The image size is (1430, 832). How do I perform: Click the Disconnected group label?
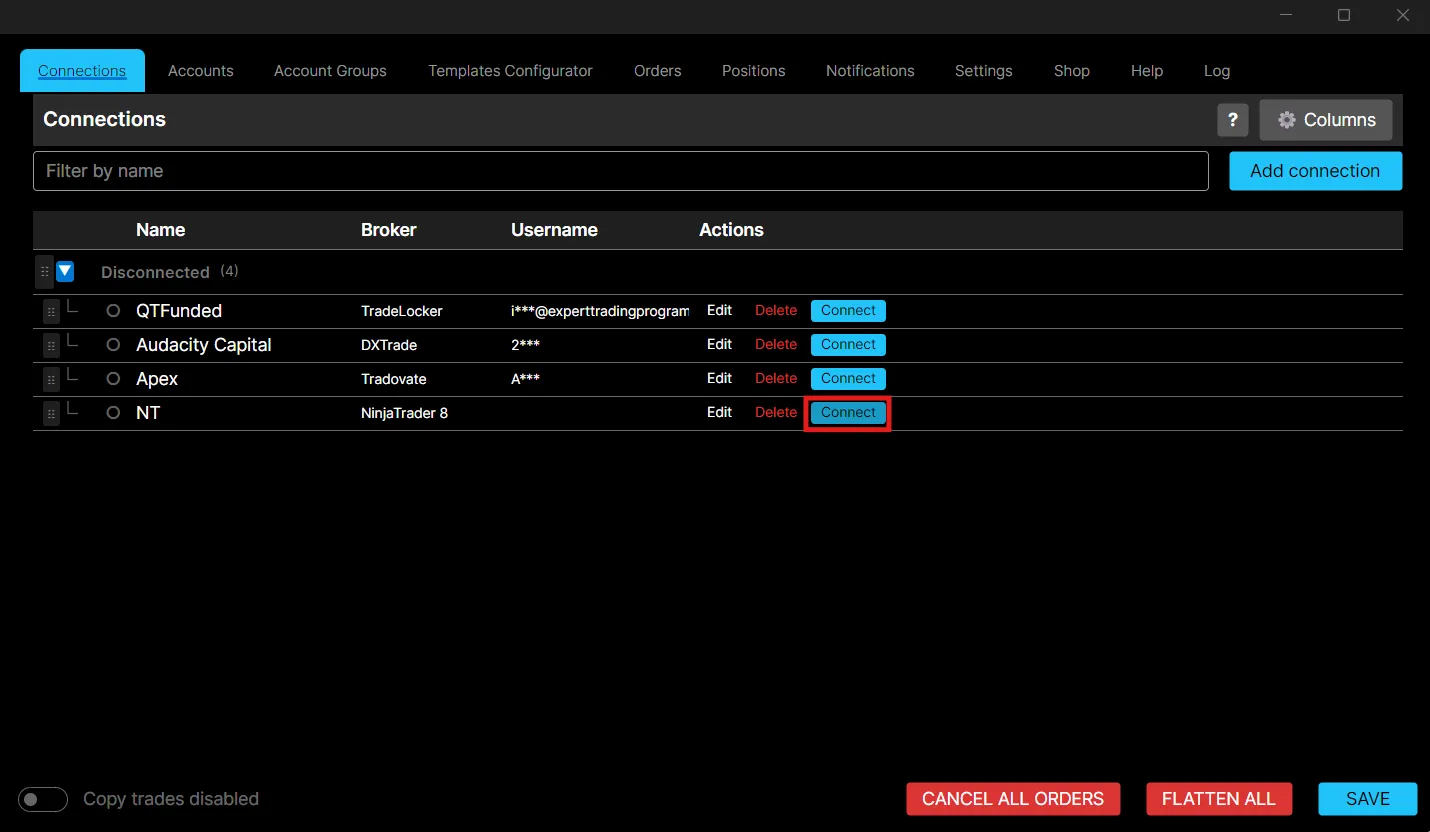155,272
